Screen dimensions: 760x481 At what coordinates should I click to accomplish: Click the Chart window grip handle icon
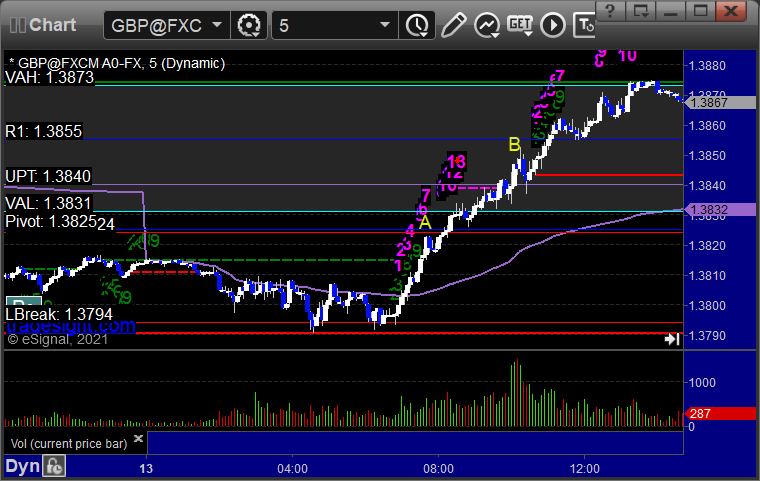point(17,25)
